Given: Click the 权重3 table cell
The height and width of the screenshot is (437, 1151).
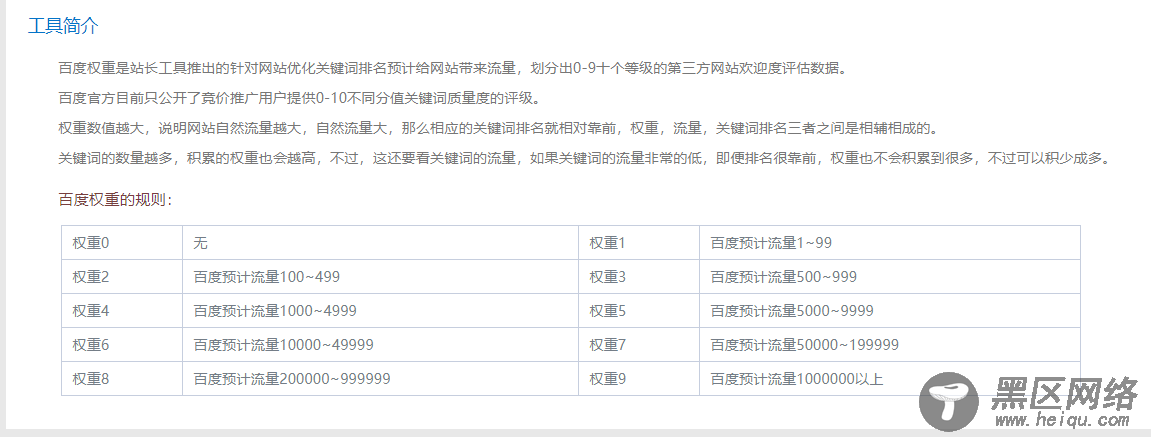Looking at the screenshot, I should click(639, 277).
